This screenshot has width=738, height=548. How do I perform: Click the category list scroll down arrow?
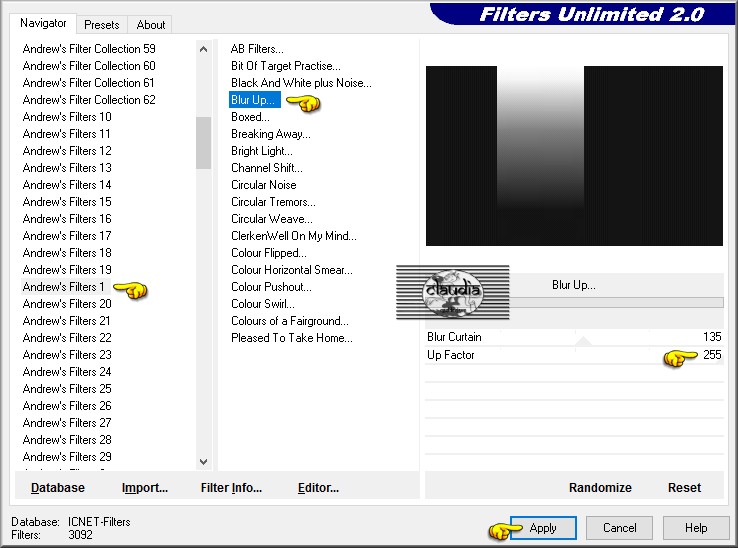click(x=203, y=462)
